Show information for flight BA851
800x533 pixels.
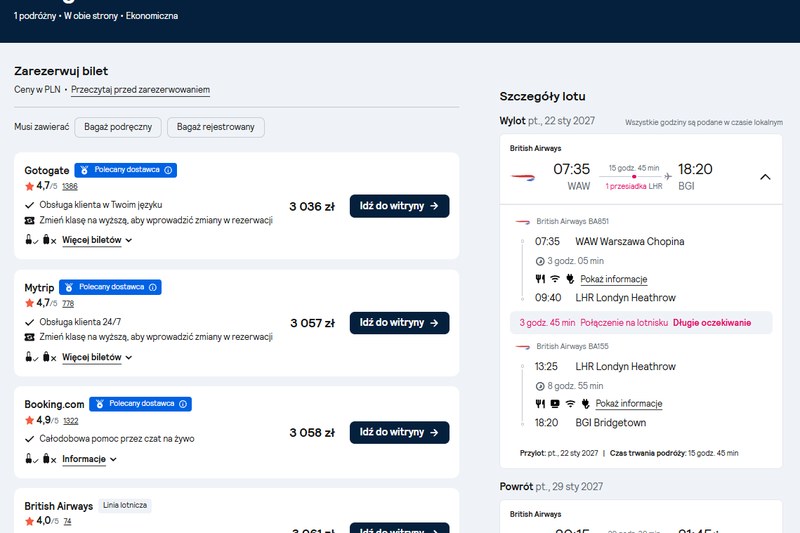(x=614, y=279)
